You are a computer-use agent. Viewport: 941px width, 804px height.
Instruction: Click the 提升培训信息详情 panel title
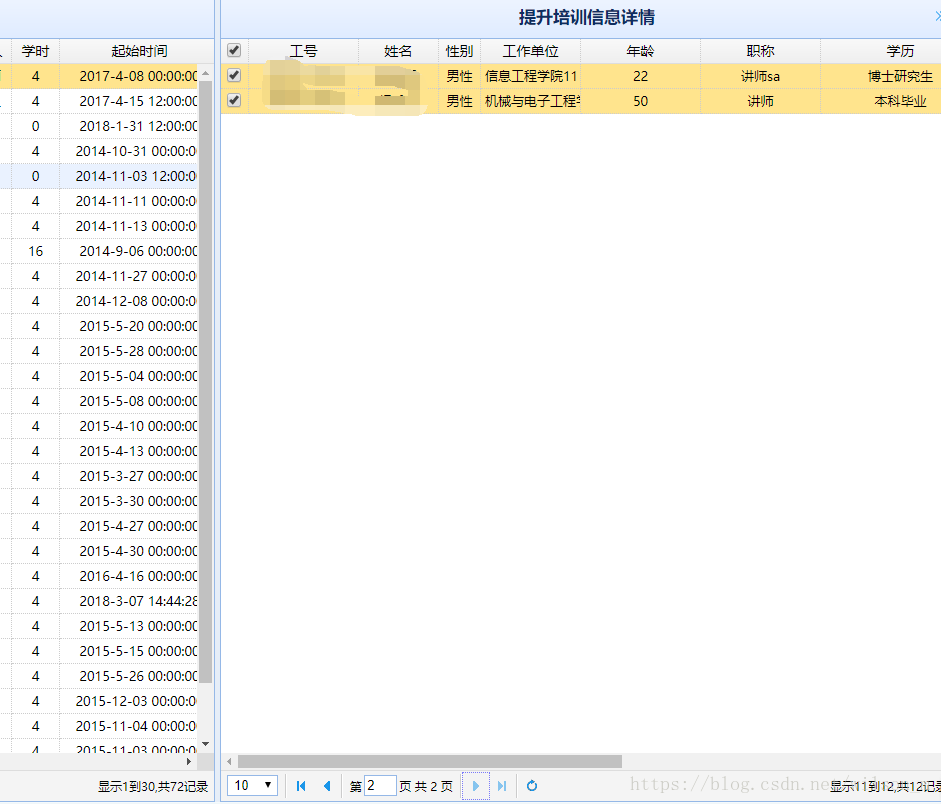[586, 17]
